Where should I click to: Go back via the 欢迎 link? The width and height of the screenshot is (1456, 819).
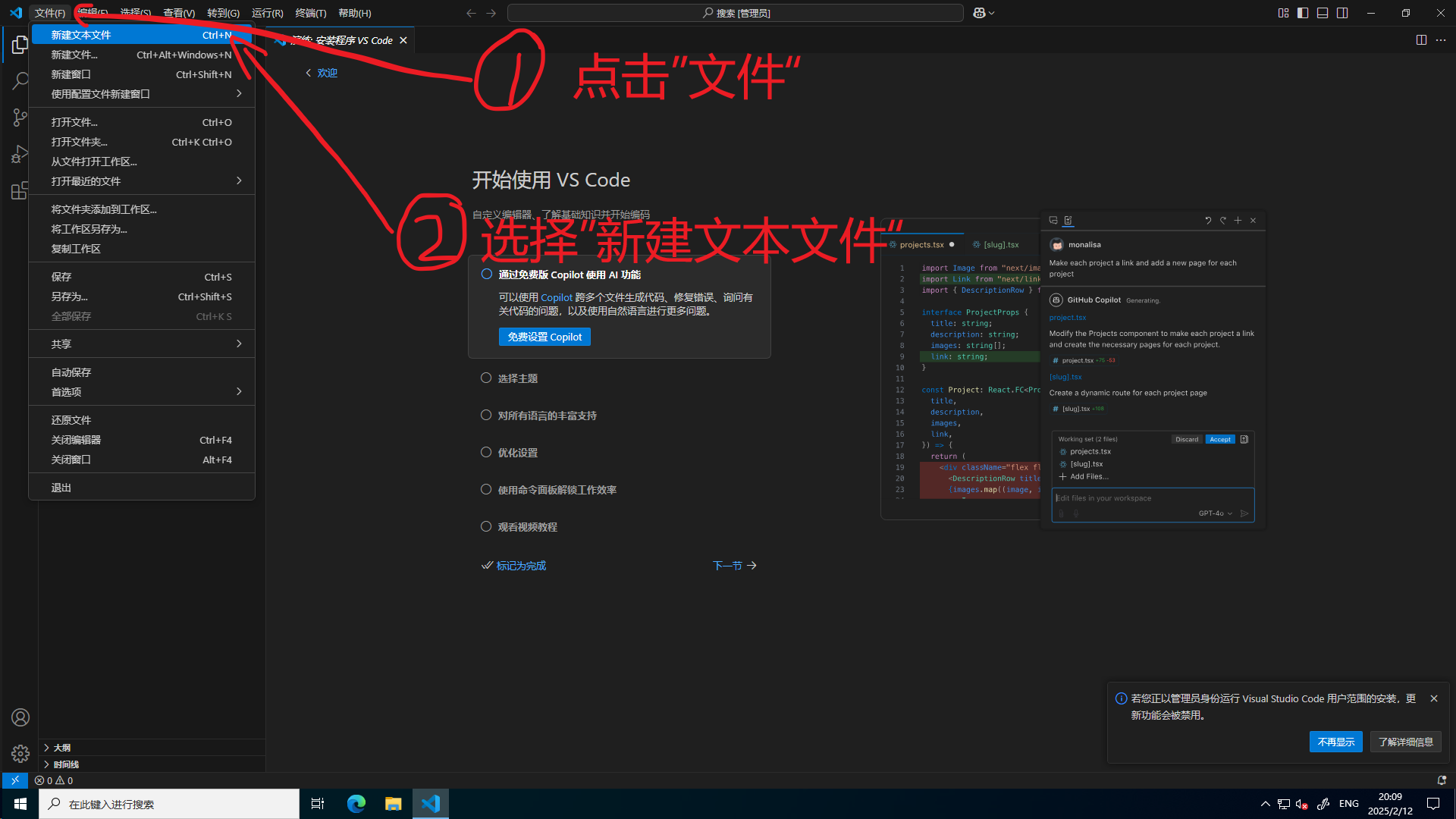pos(322,73)
